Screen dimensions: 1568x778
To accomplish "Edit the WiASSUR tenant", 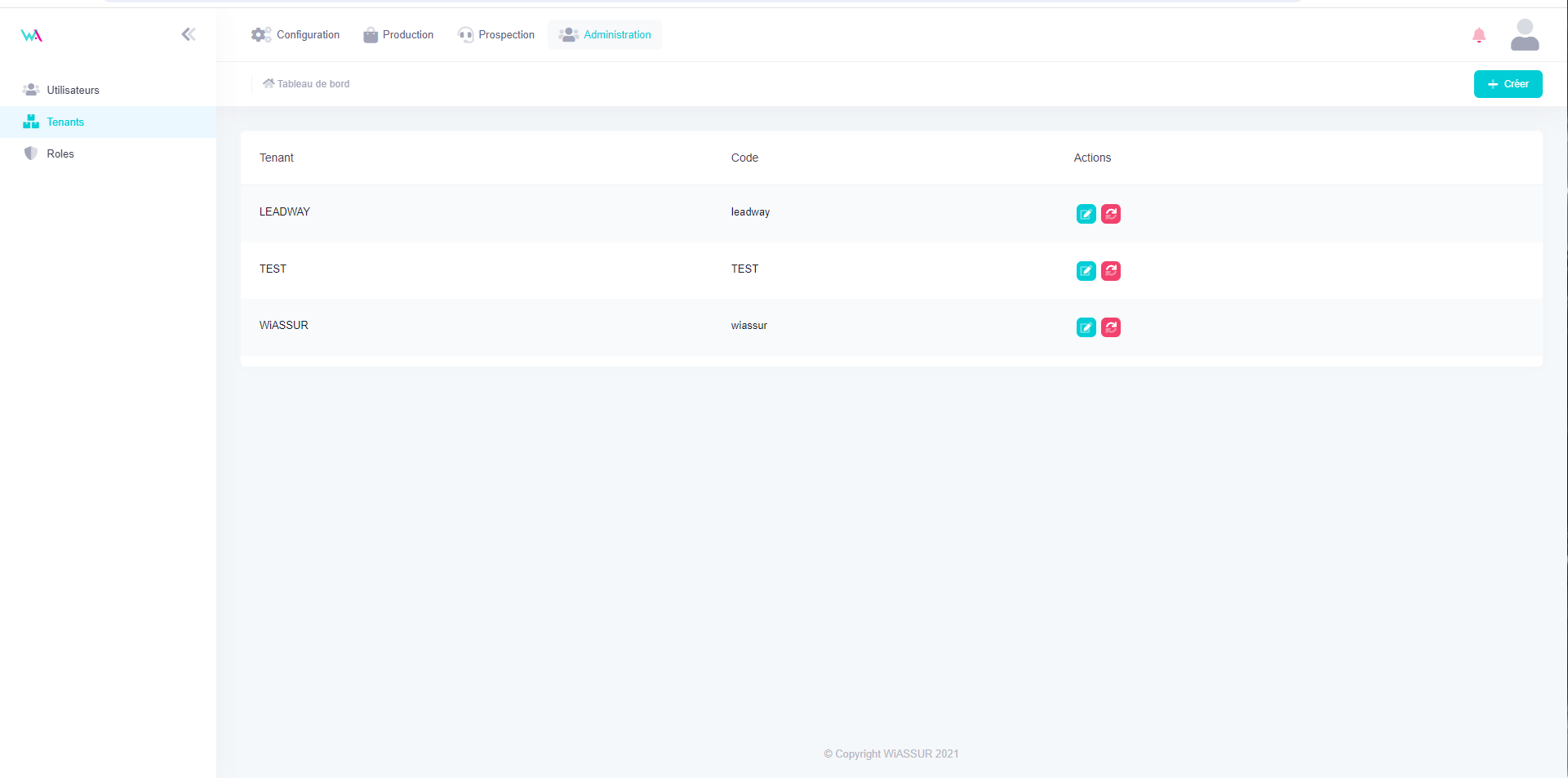I will point(1086,327).
